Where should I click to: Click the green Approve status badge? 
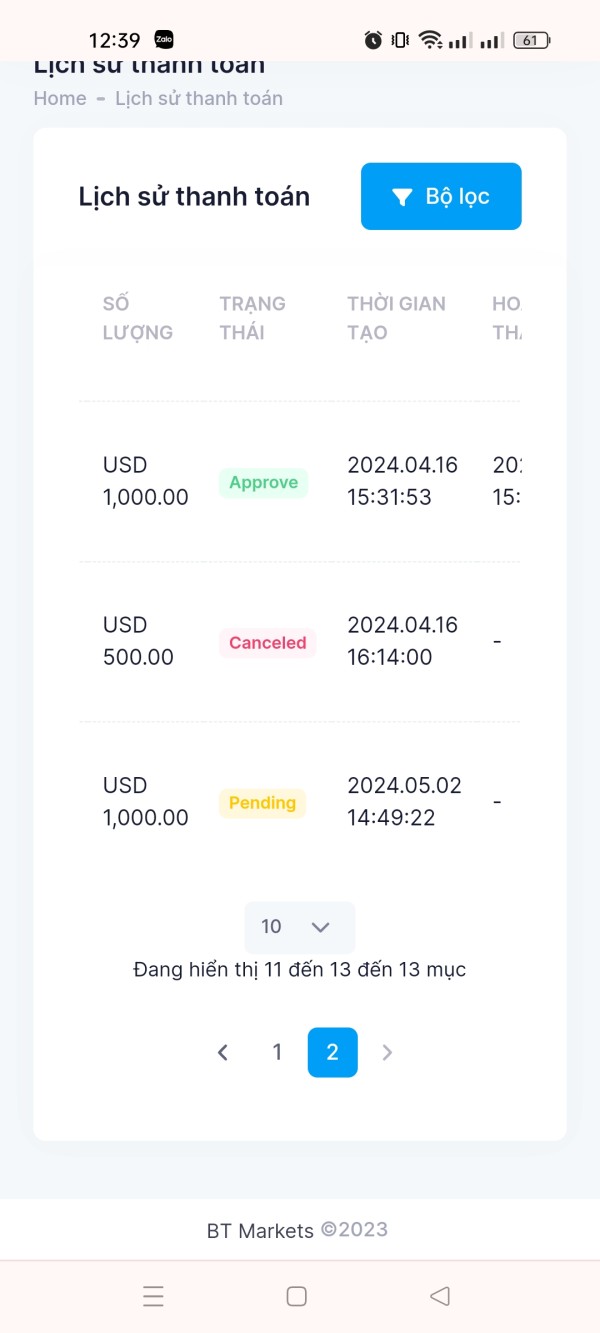[263, 483]
